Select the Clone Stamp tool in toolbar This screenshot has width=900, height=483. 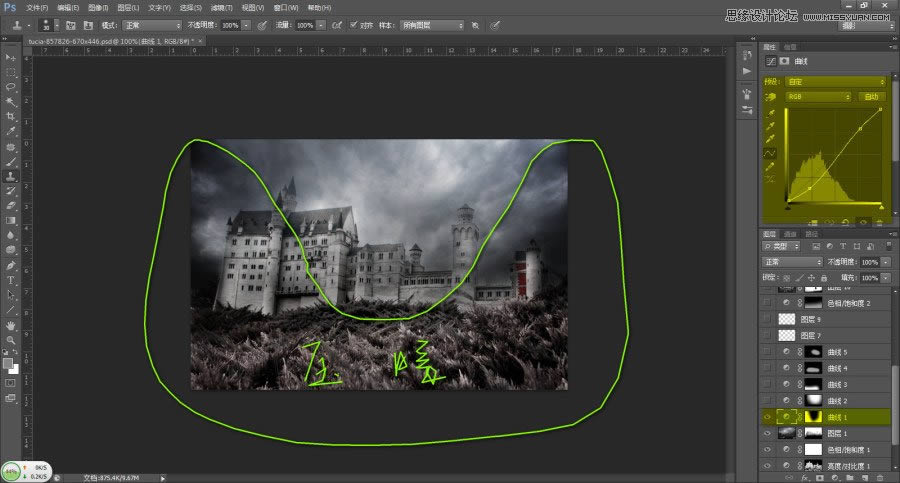point(11,175)
